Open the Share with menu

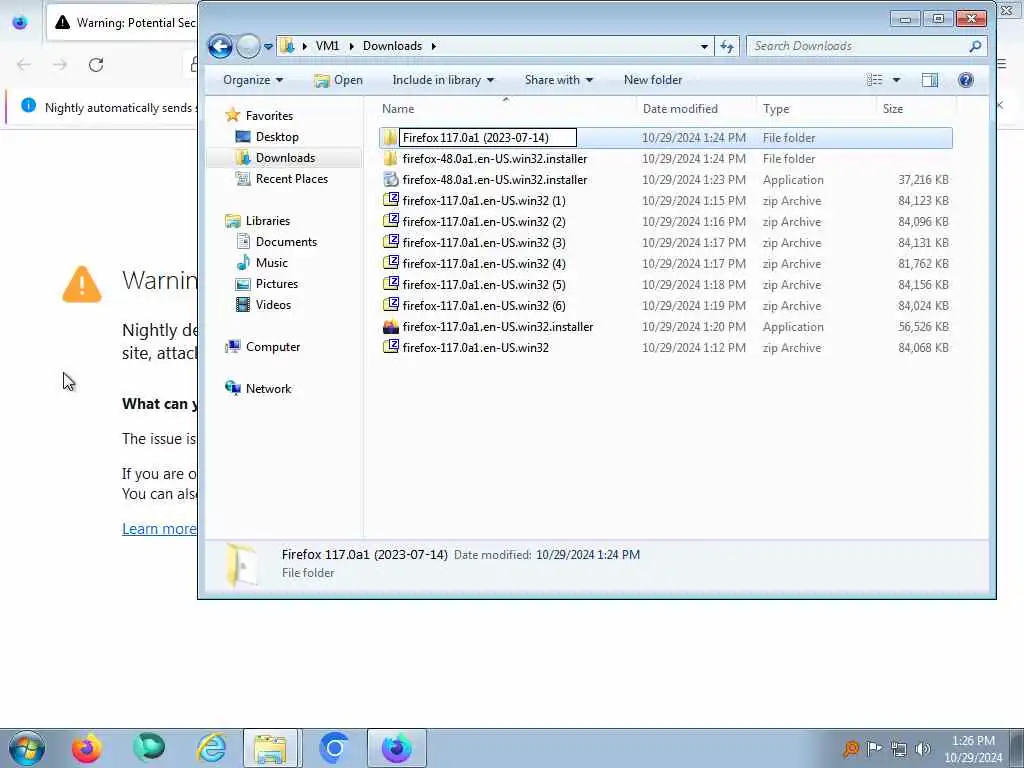tap(558, 80)
